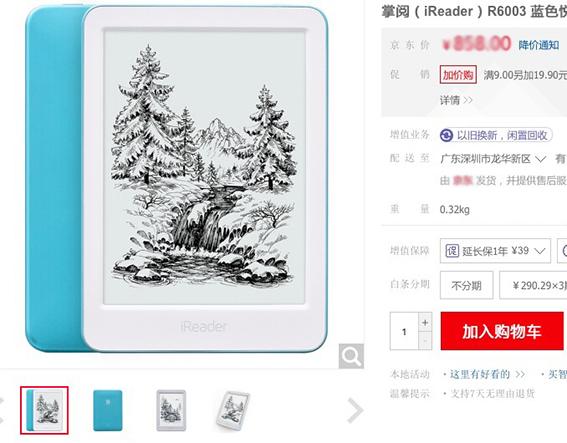
Task: Expand promotion 详情 details link
Action: 456,100
